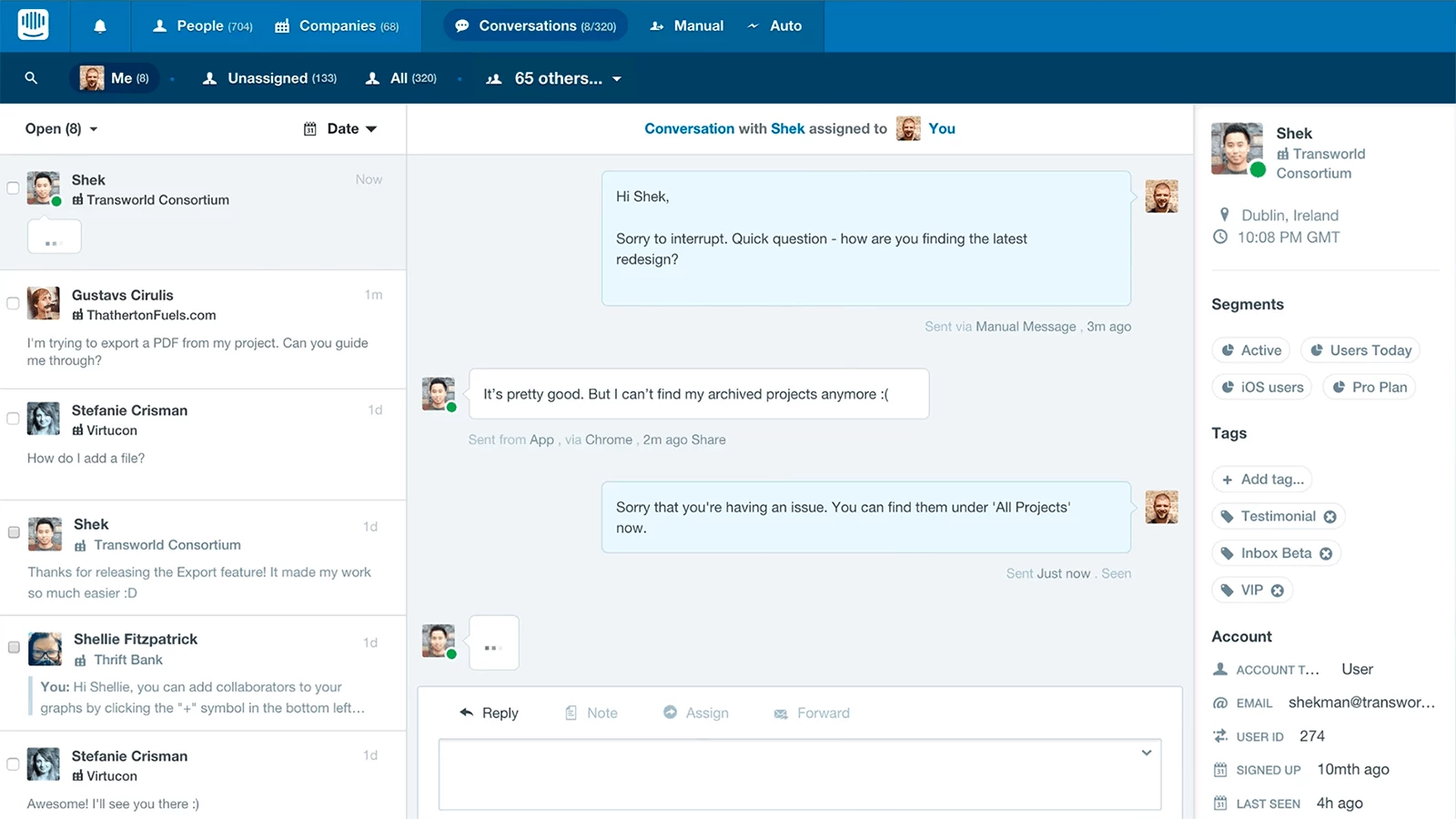Switch to the People tab
1456x819 pixels.
(202, 26)
